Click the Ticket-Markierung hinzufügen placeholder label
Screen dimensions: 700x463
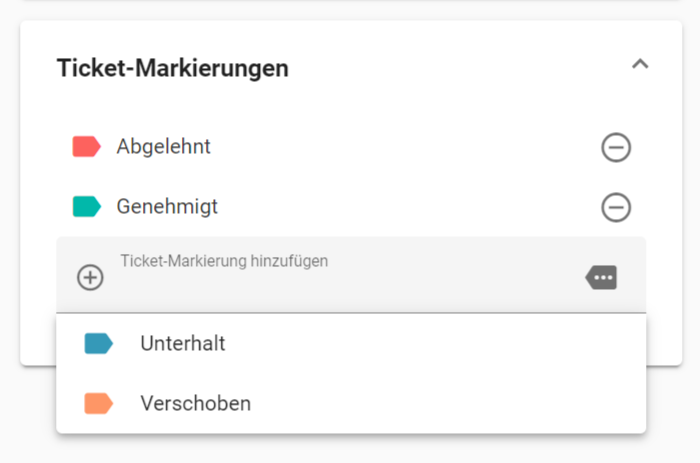coord(224,261)
